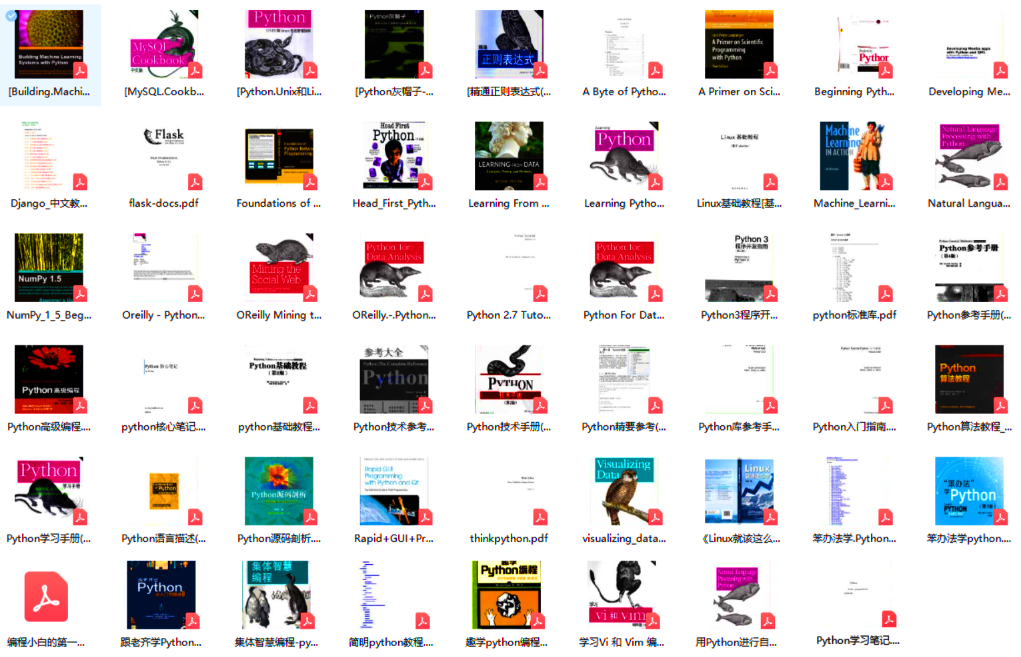Select the Learning From Data book cover
This screenshot has height=657, width=1021.
point(509,156)
